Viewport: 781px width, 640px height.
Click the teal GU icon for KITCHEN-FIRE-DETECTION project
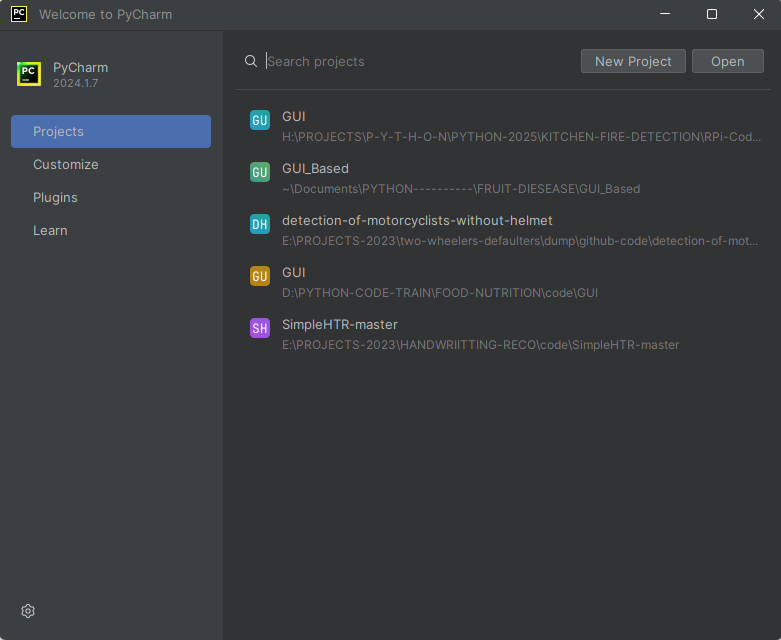coord(260,120)
